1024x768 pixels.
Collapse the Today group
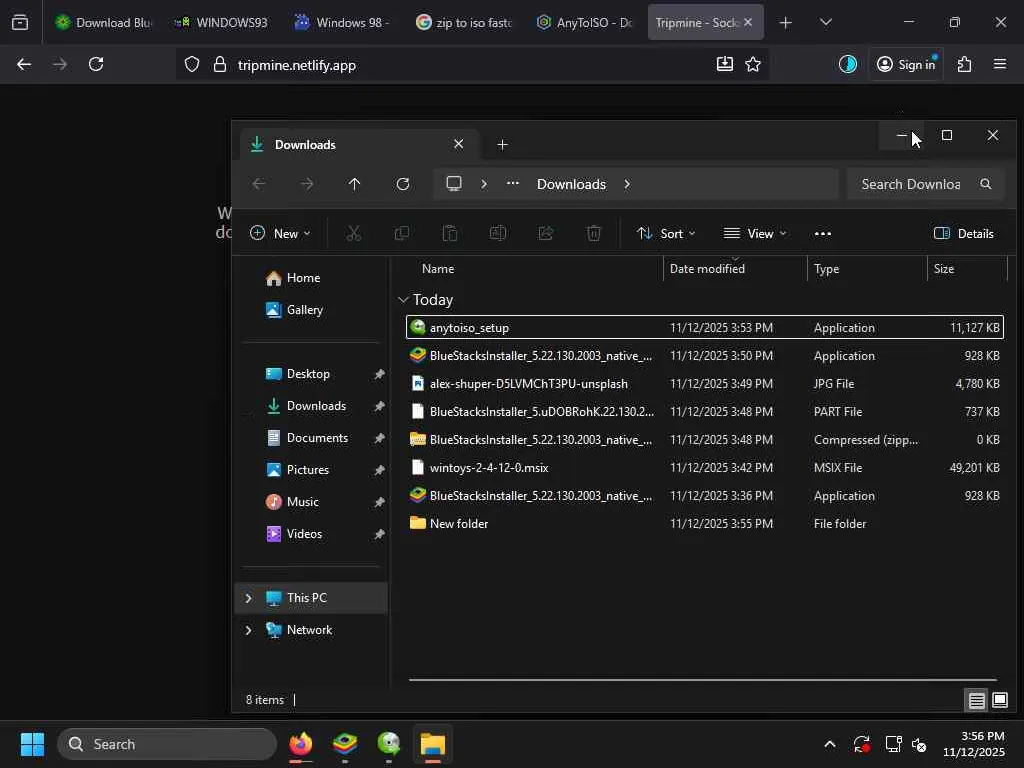403,300
